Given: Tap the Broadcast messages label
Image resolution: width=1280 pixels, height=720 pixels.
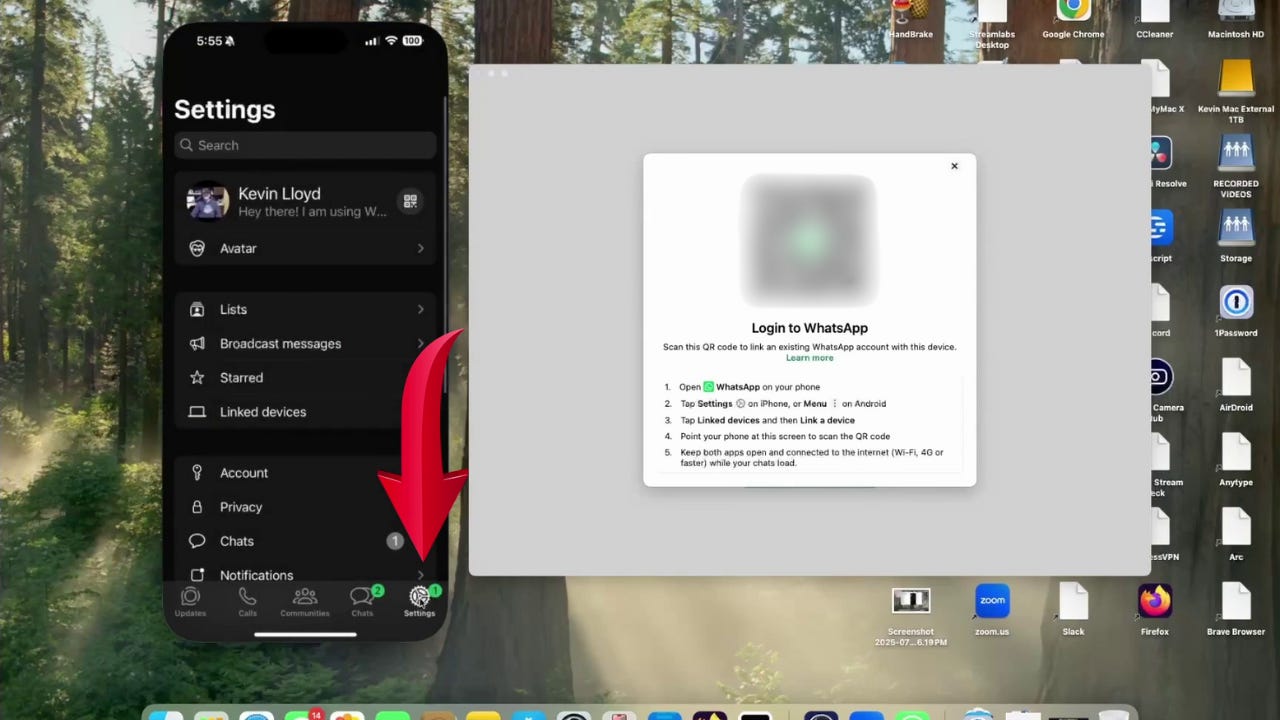Looking at the screenshot, I should pos(280,344).
